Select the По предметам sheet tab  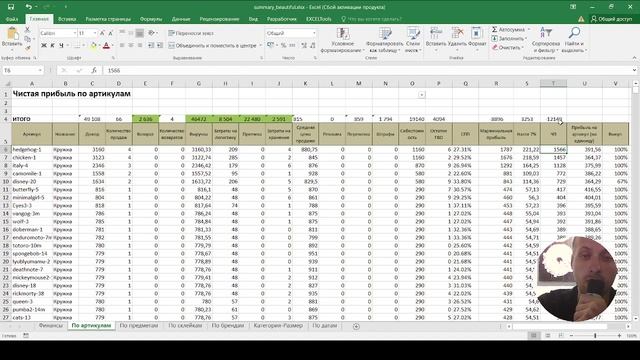click(139, 326)
